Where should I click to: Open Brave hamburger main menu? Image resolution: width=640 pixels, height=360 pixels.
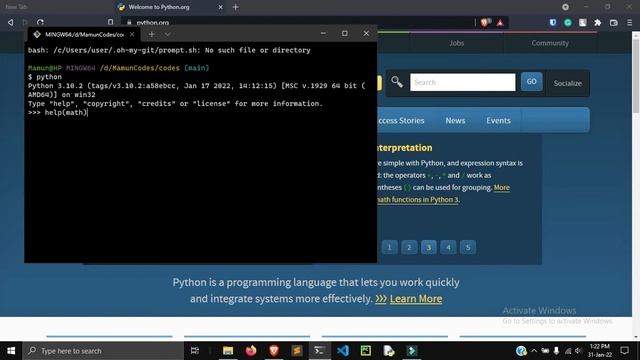click(x=629, y=23)
